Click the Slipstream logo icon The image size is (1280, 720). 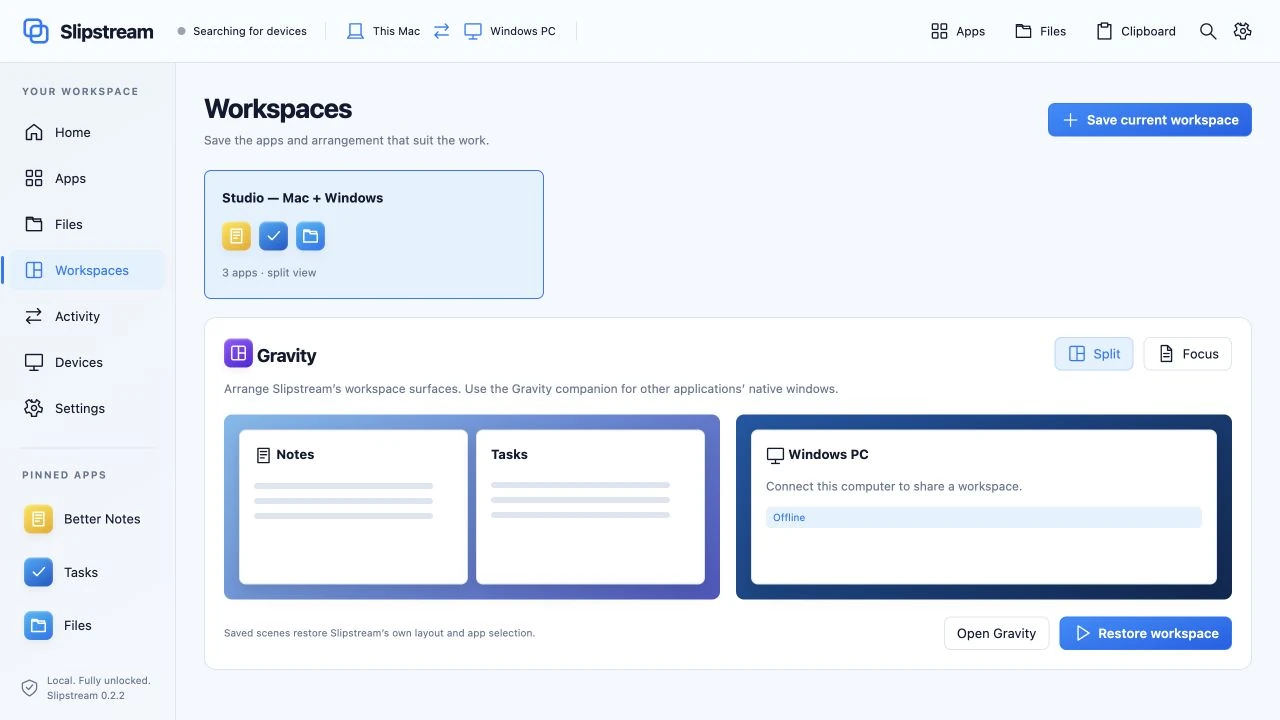(36, 31)
